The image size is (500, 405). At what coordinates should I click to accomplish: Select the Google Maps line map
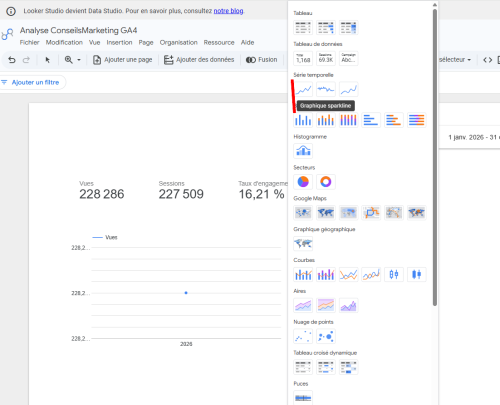[371, 213]
